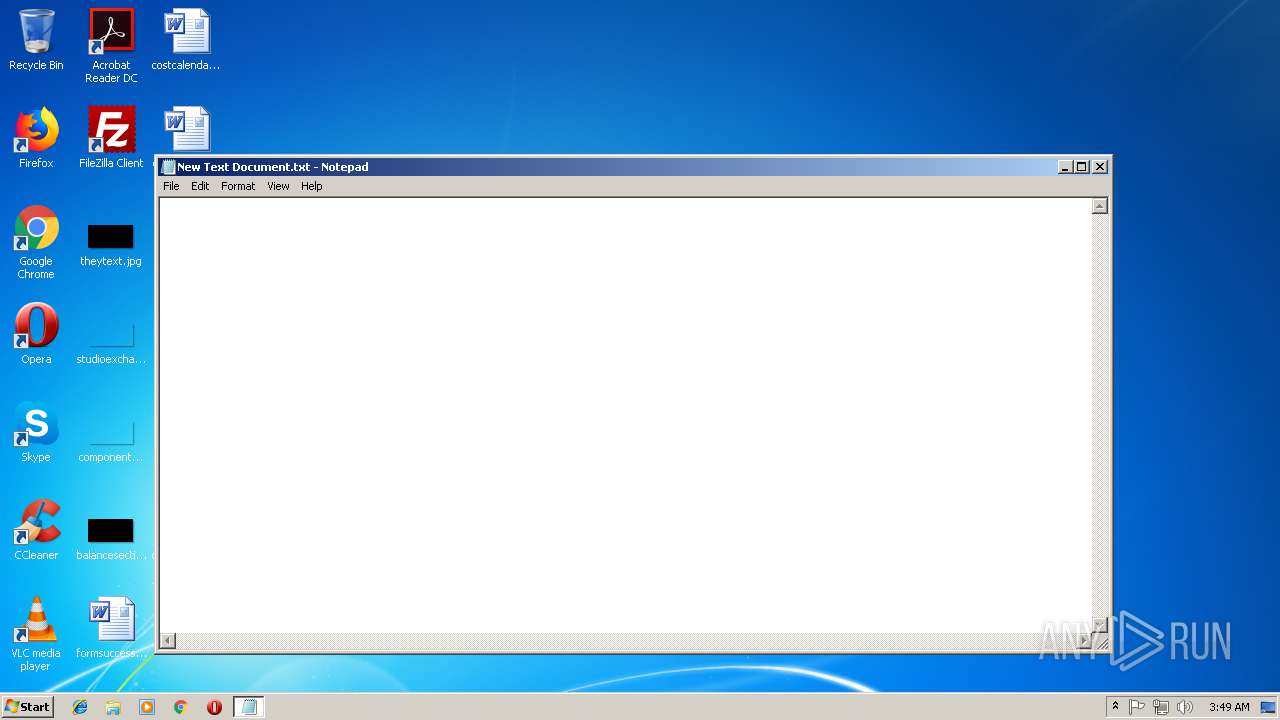
Task: Launch Acrobat Reader DC shortcut
Action: point(111,45)
